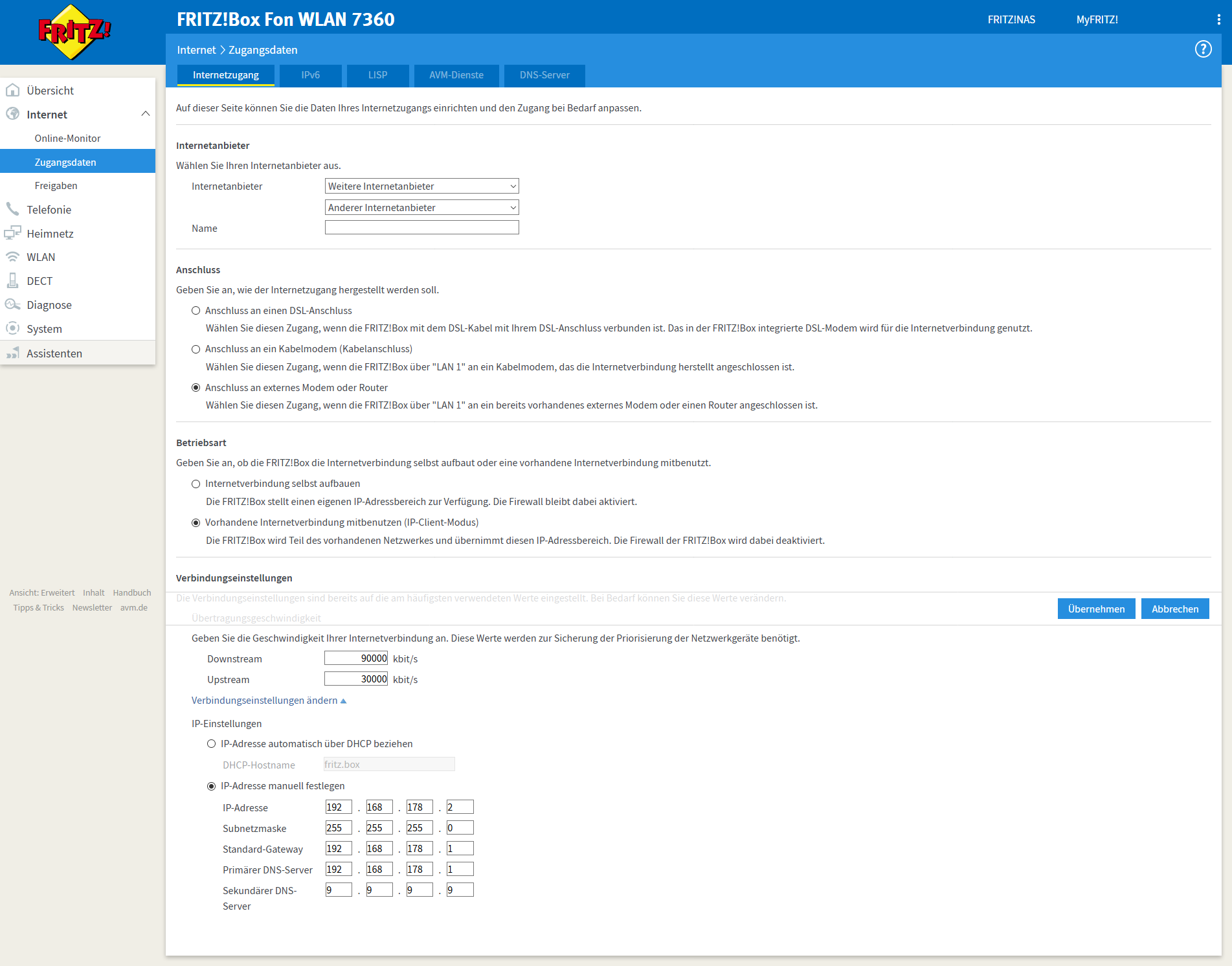
Task: Click the Ansicht: Erweitert link
Action: coord(42,592)
